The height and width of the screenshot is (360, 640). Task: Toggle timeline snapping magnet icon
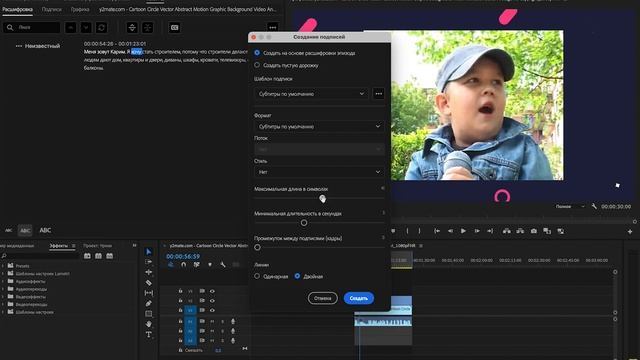184,264
